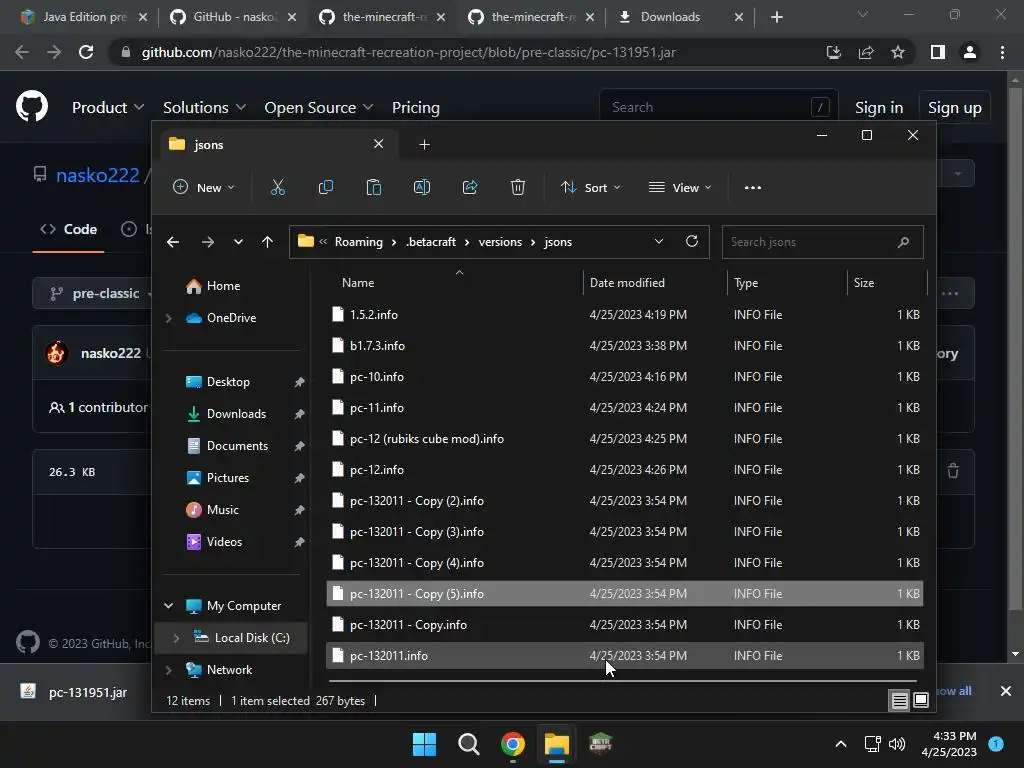Open Chrome profile icon

click(x=970, y=52)
